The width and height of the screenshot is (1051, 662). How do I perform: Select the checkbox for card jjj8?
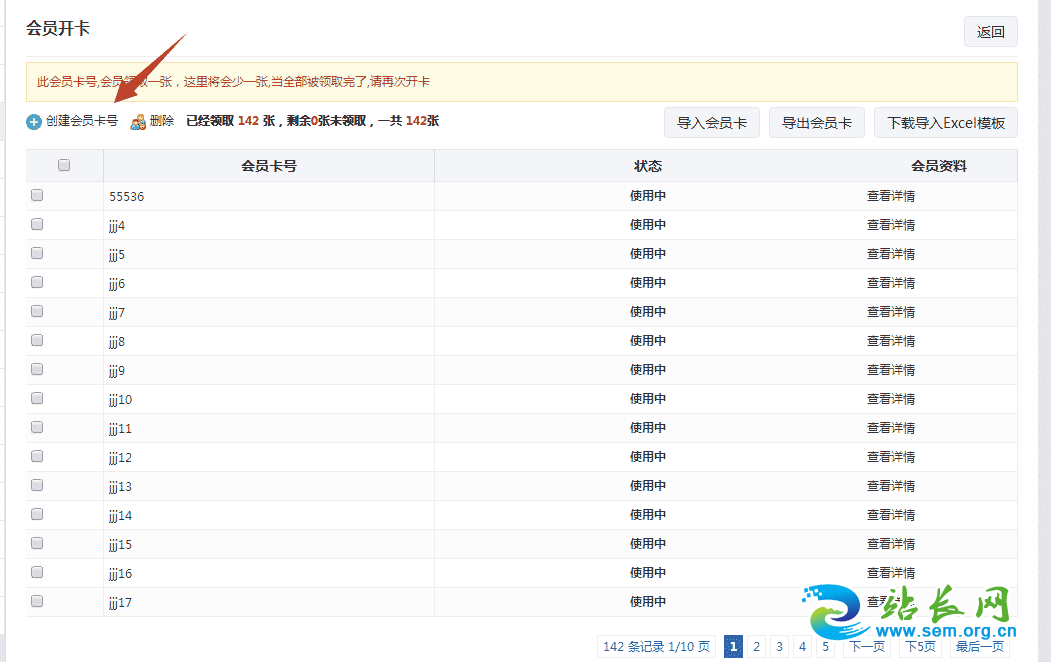pyautogui.click(x=37, y=340)
